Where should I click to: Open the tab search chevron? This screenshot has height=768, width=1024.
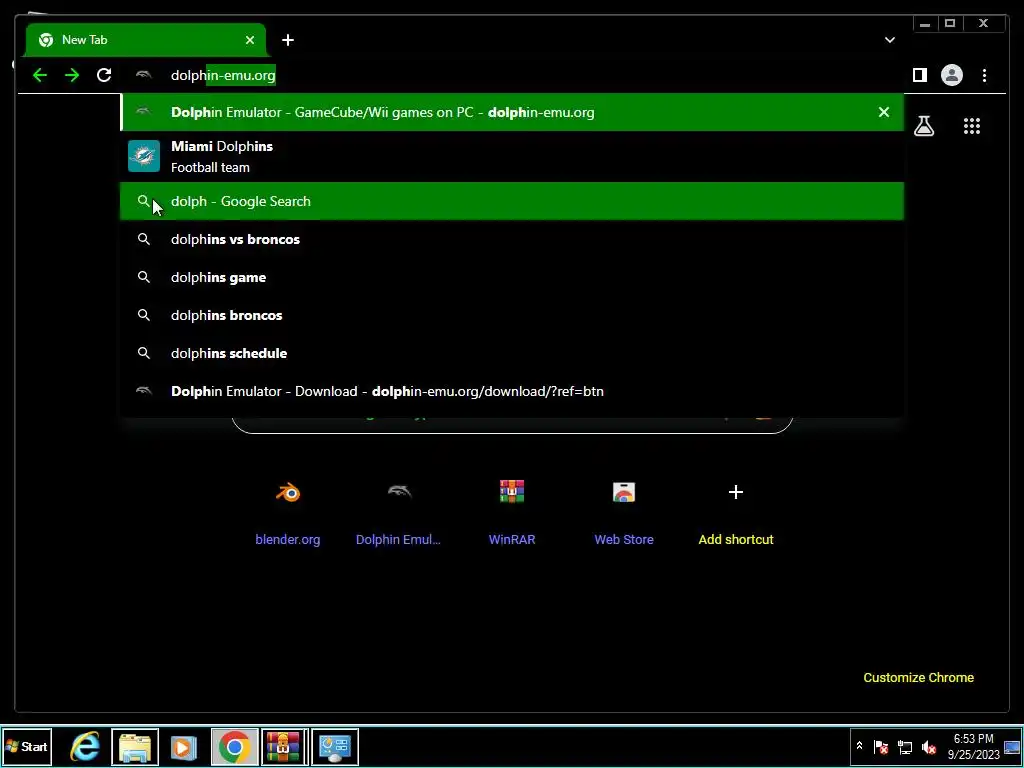click(889, 40)
